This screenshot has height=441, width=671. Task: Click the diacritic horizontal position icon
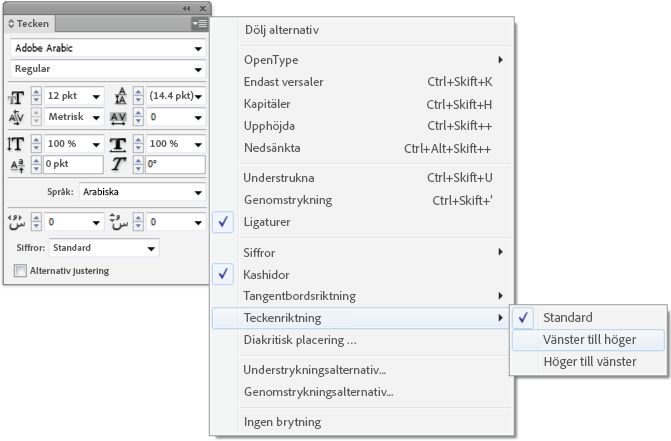pos(17,222)
